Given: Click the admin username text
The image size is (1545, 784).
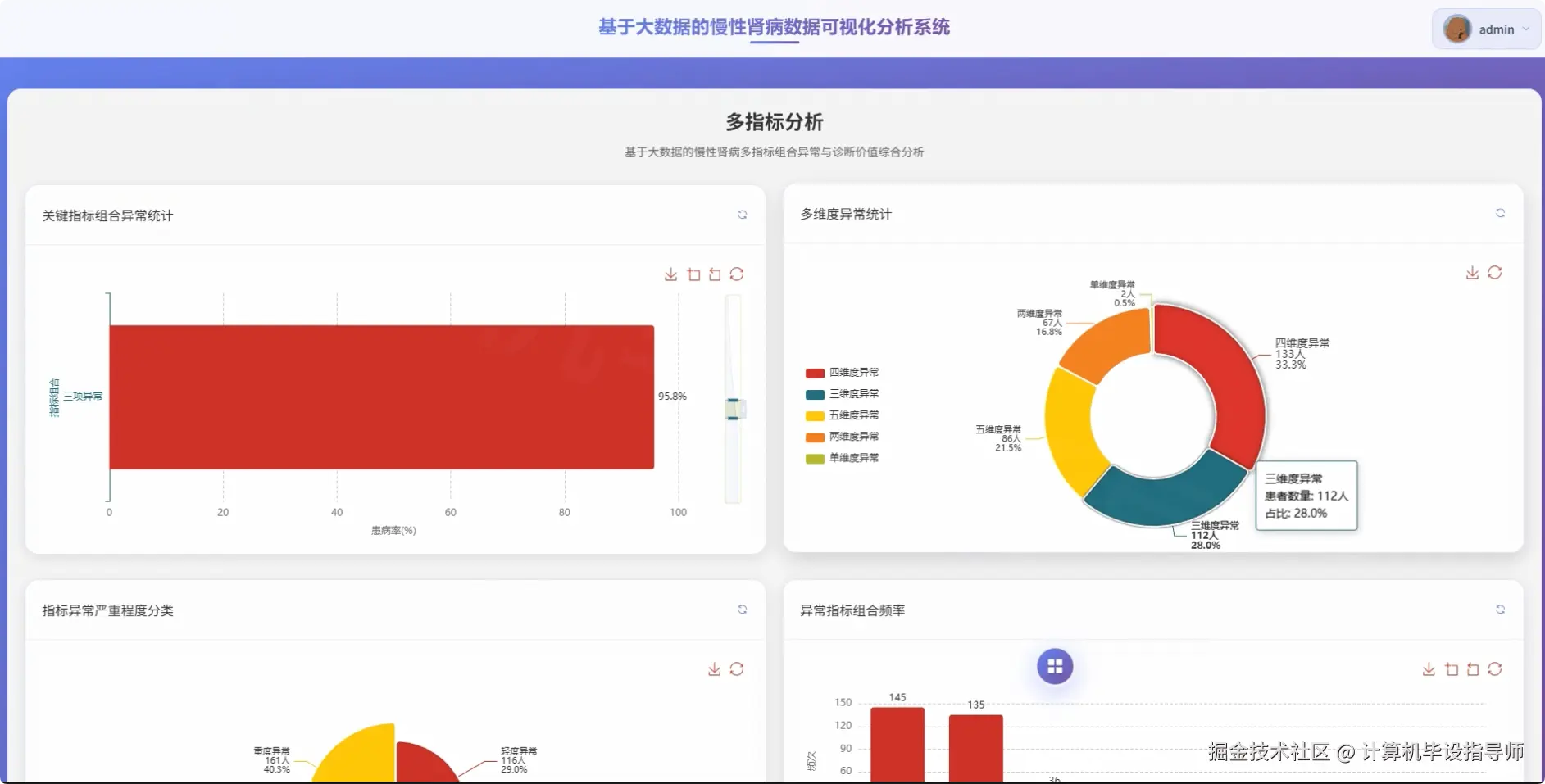Looking at the screenshot, I should coord(1497,29).
